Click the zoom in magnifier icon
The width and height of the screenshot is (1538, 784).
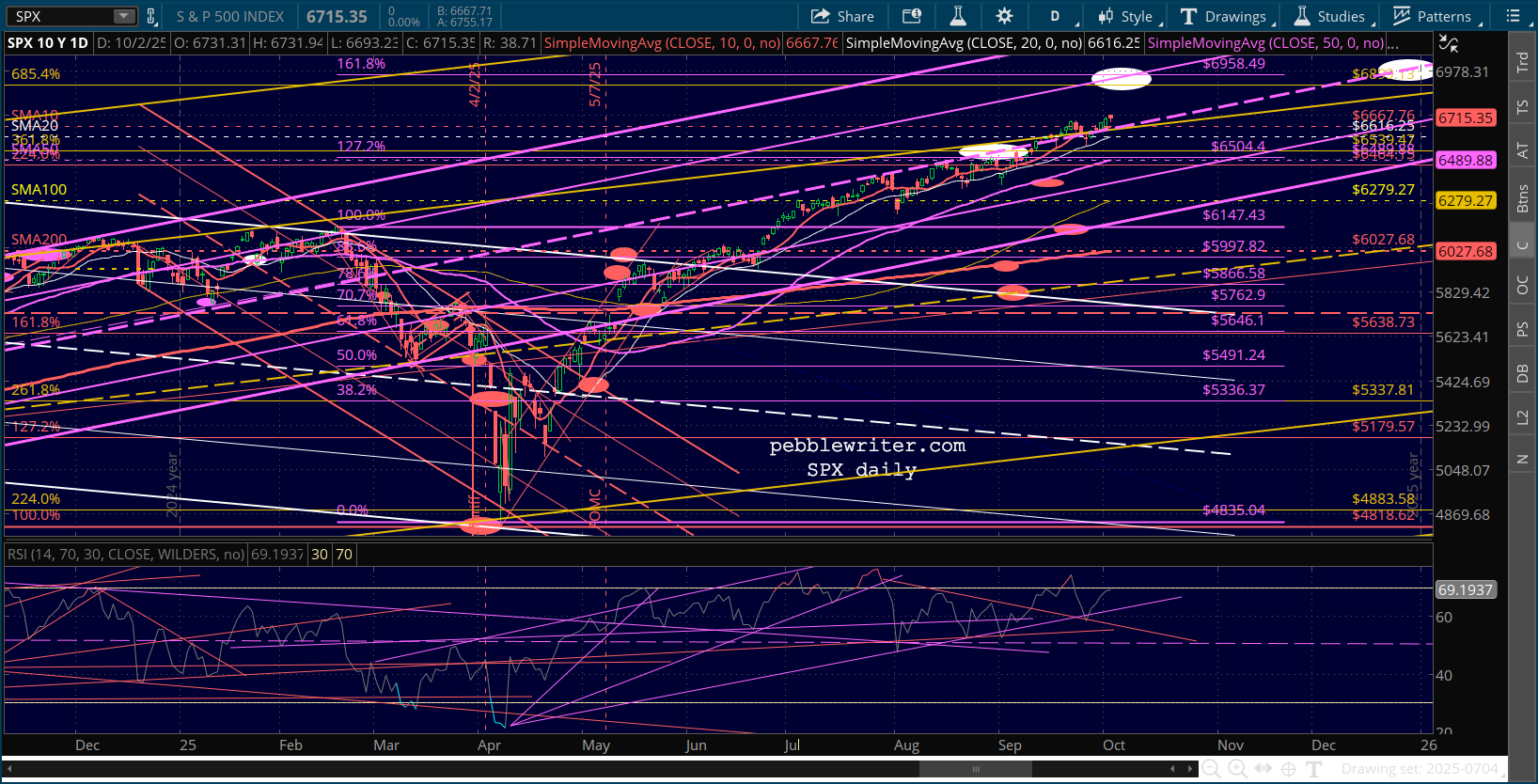click(x=1237, y=769)
